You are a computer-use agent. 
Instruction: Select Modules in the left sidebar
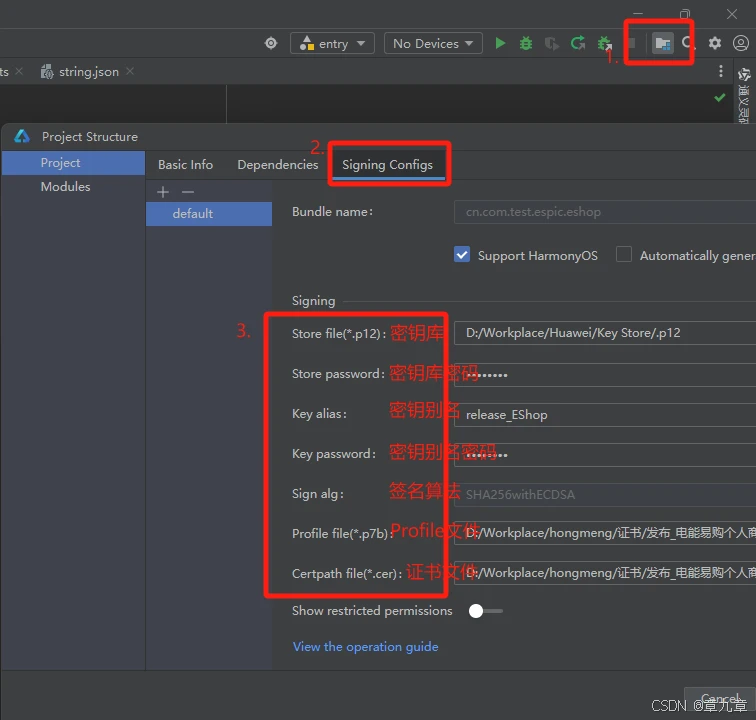[x=65, y=187]
